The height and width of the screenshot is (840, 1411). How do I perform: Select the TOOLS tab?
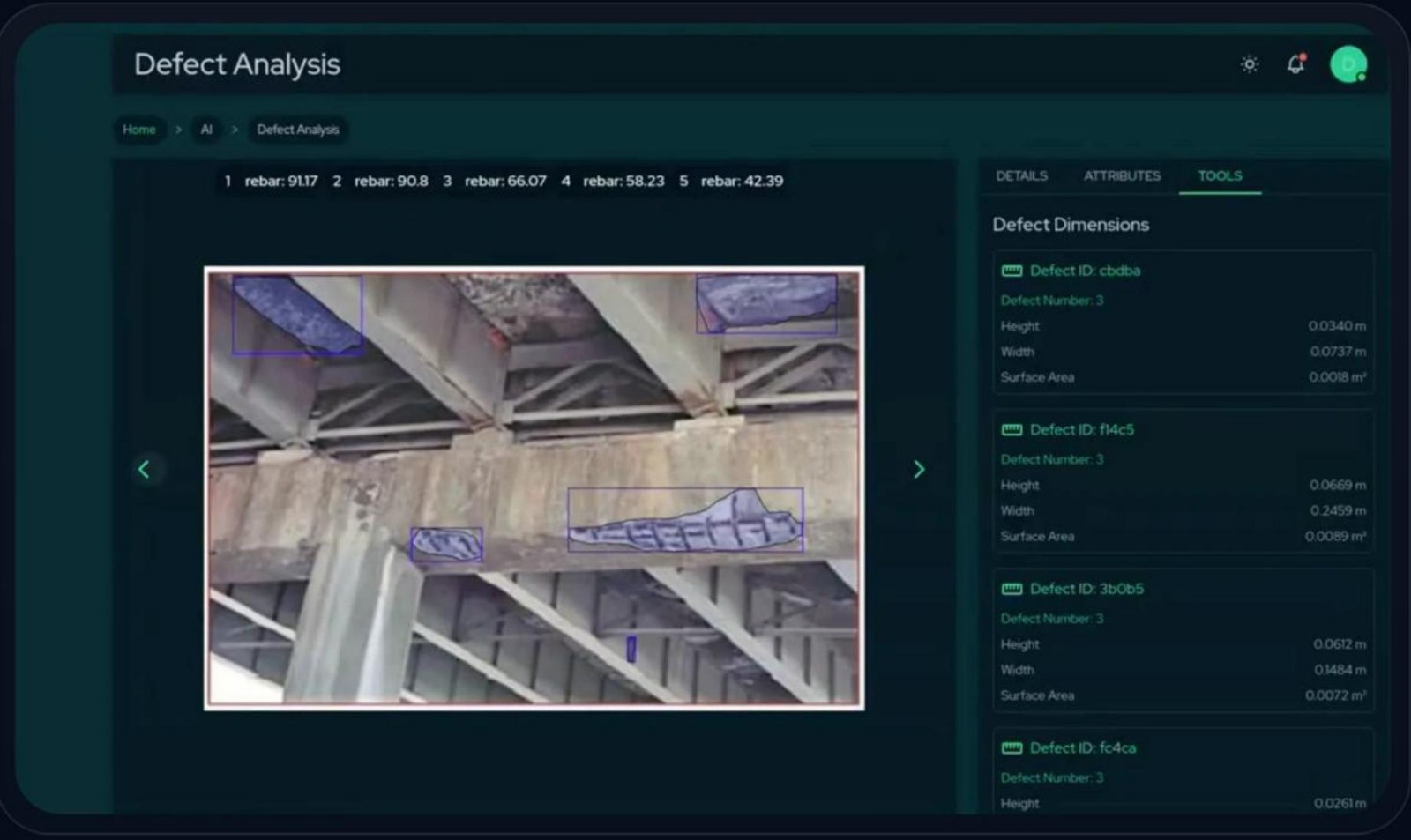[1220, 175]
